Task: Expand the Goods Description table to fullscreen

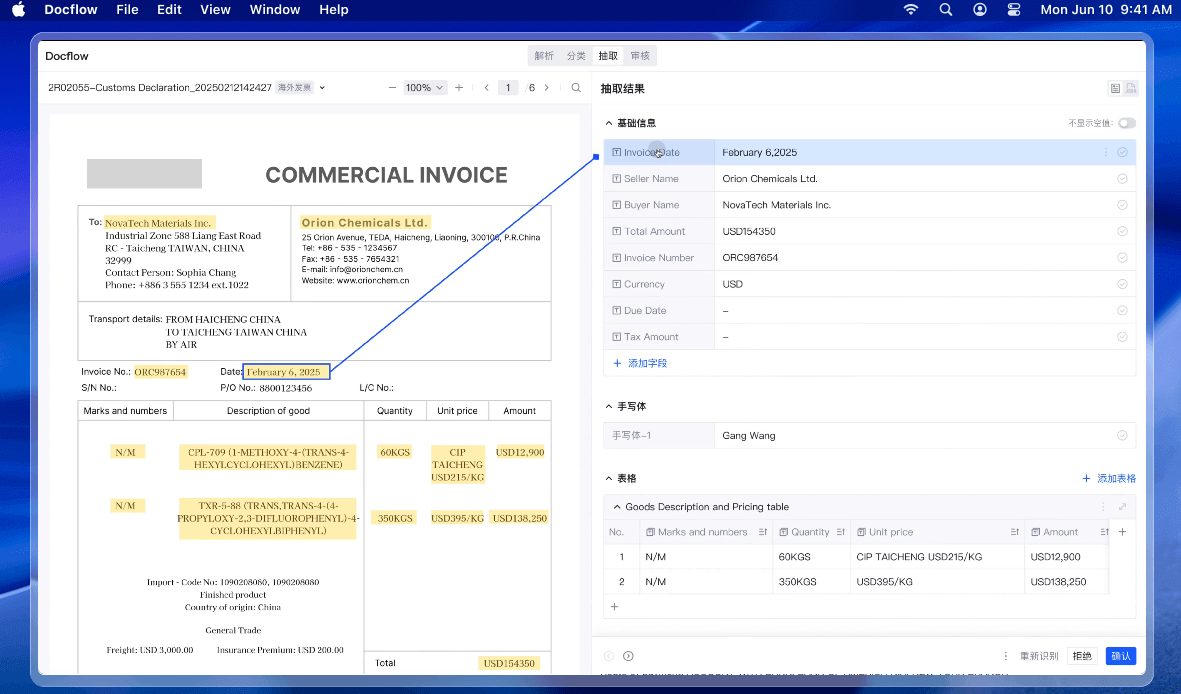Action: point(1122,507)
